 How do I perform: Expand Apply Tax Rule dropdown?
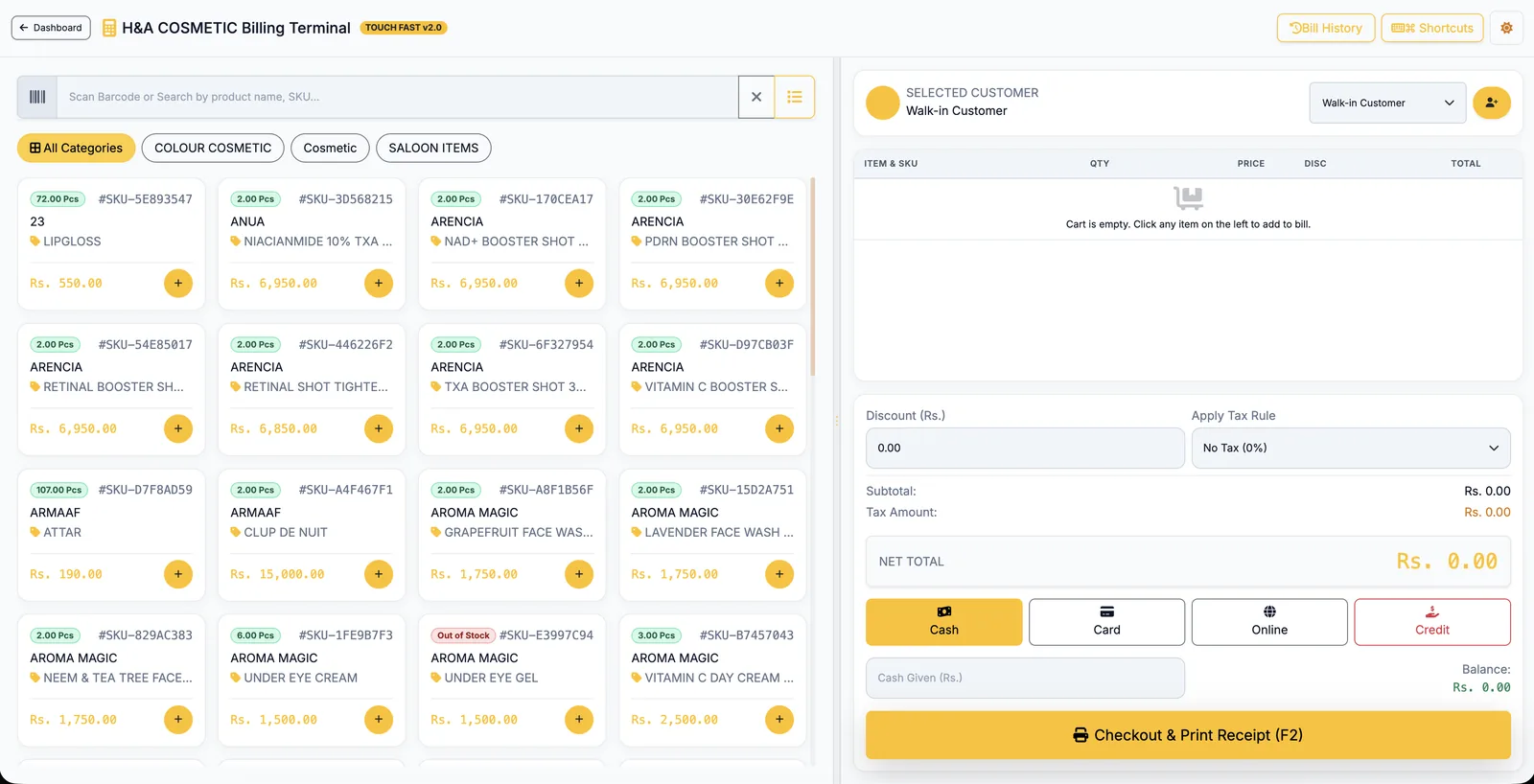[1351, 448]
